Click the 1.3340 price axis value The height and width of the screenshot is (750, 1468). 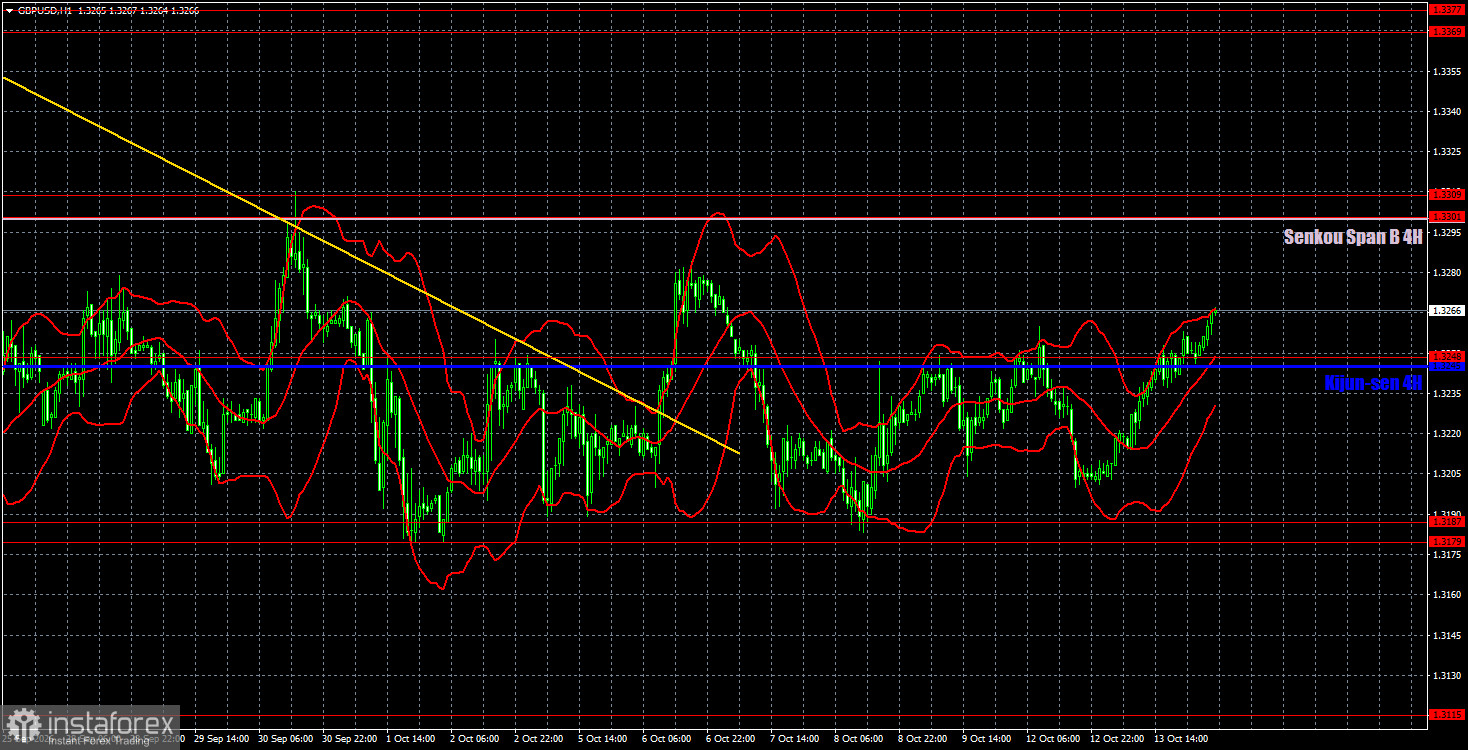[x=1448, y=112]
